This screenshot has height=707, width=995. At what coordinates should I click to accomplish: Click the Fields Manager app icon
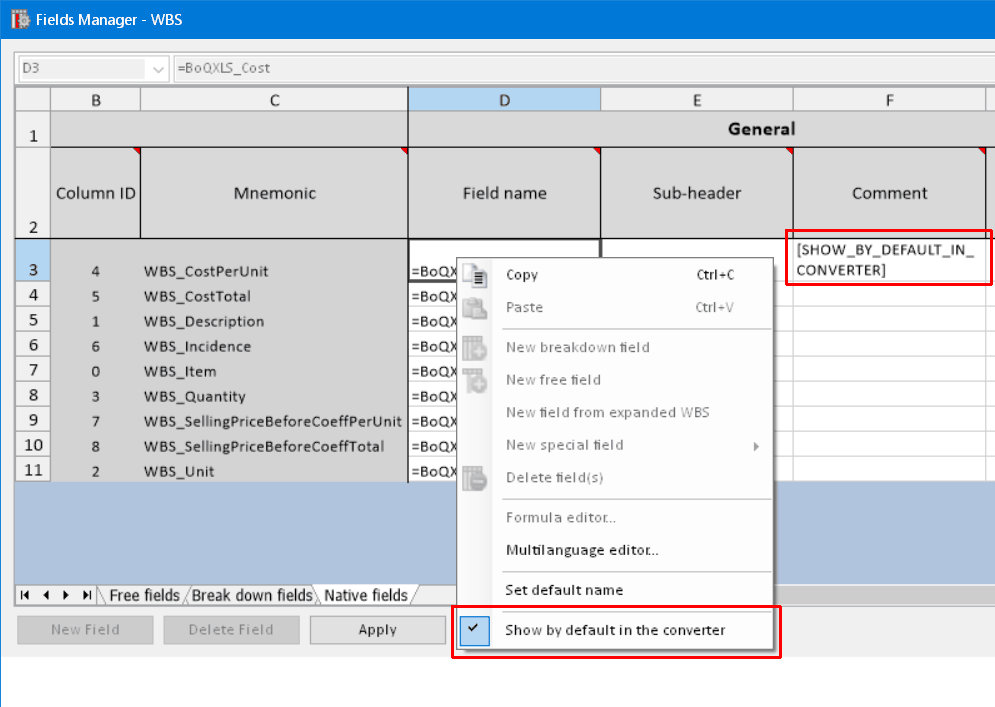pyautogui.click(x=19, y=19)
